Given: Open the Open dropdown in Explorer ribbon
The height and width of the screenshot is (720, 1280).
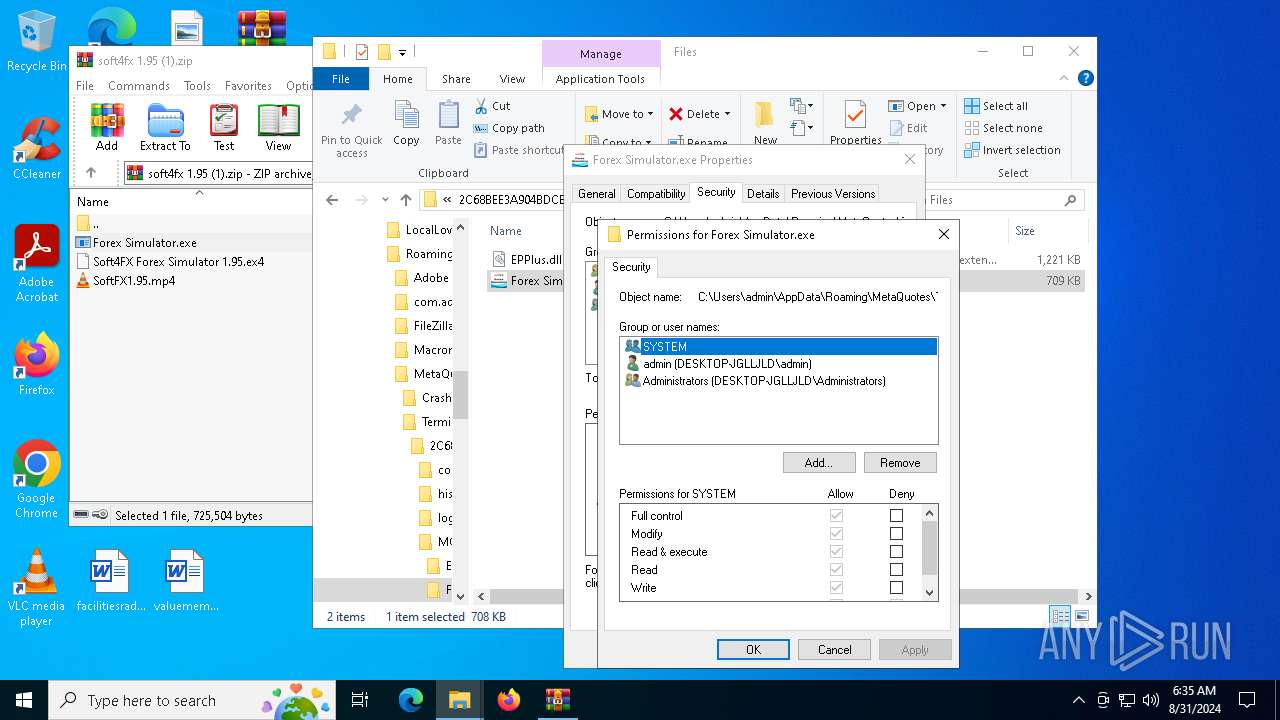Looking at the screenshot, I should click(917, 106).
